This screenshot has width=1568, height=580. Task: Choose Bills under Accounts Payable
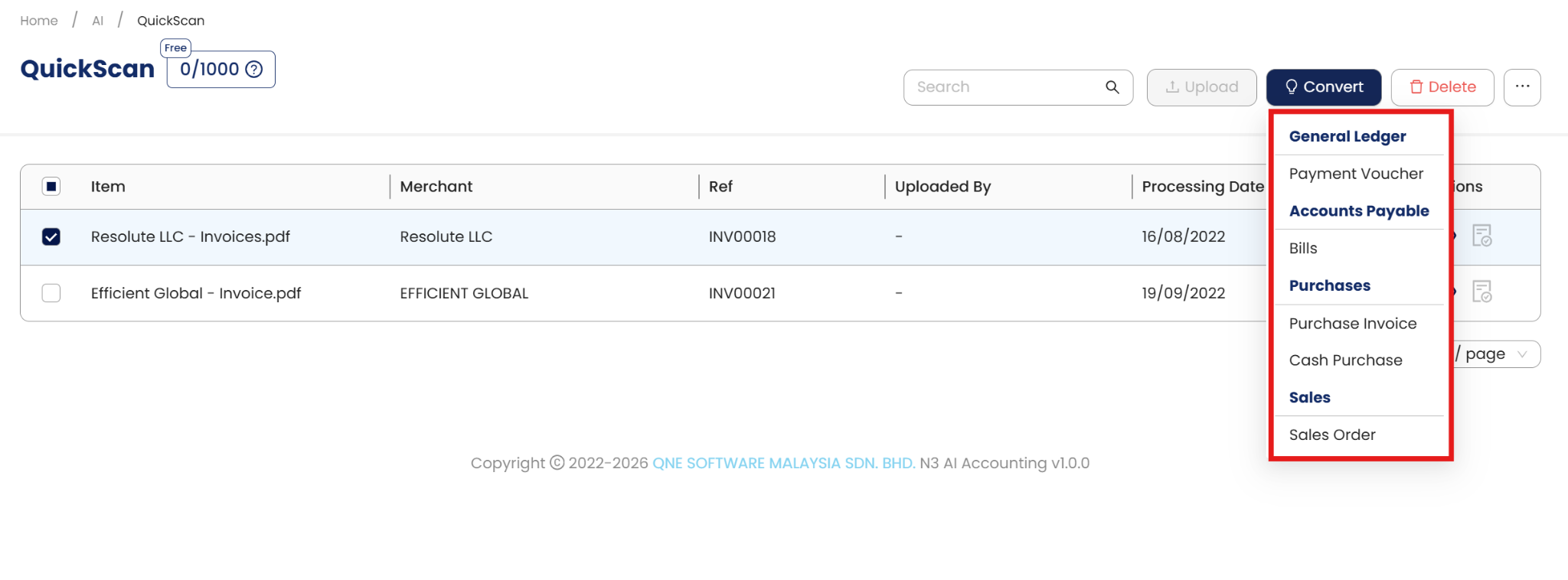(x=1303, y=249)
